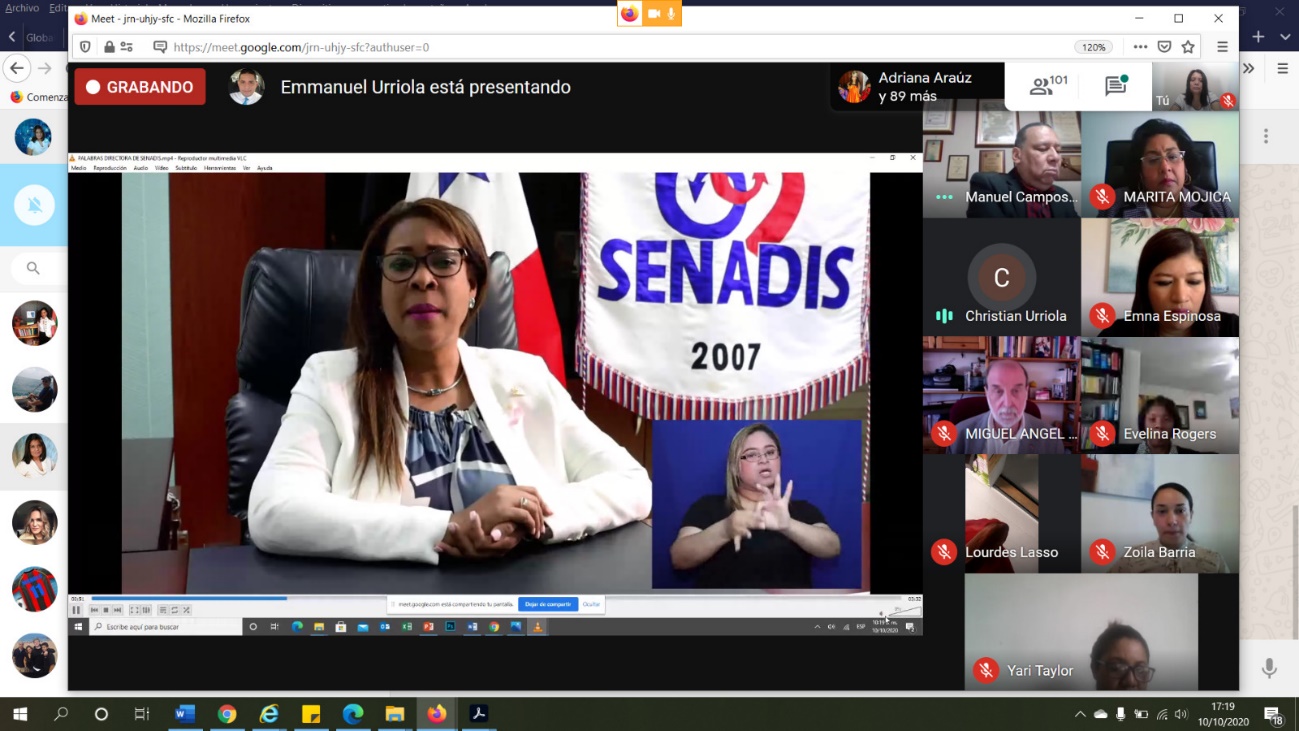This screenshot has height=731, width=1299.
Task: Open Word from the Windows taskbar
Action: click(x=185, y=714)
